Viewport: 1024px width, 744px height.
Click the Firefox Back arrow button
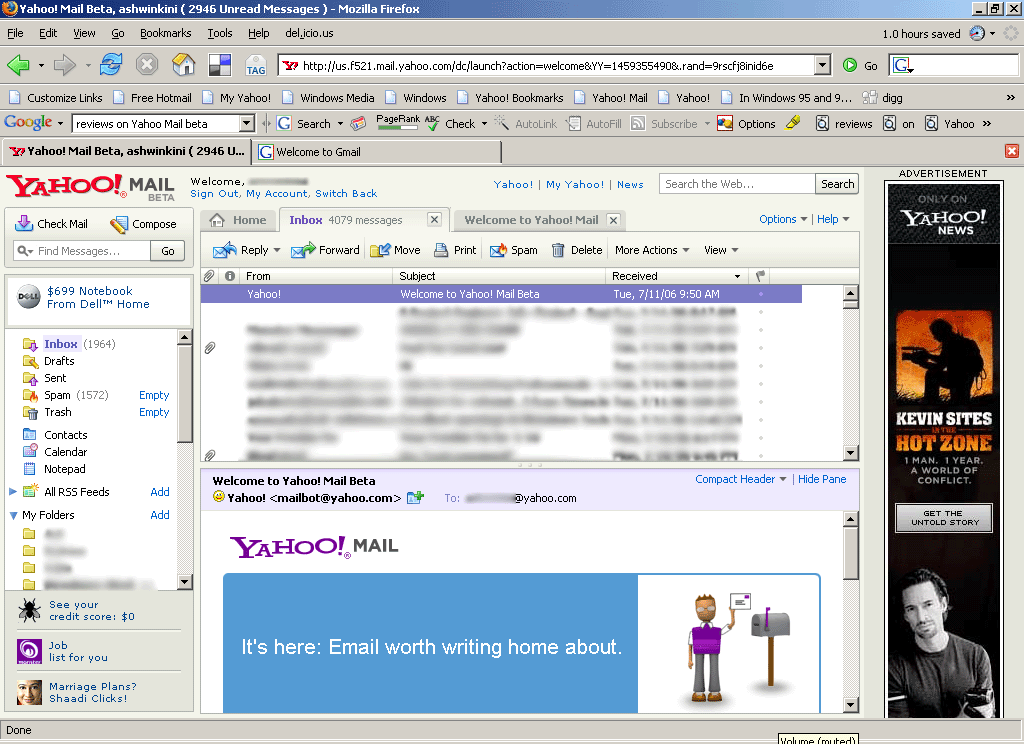coord(18,65)
